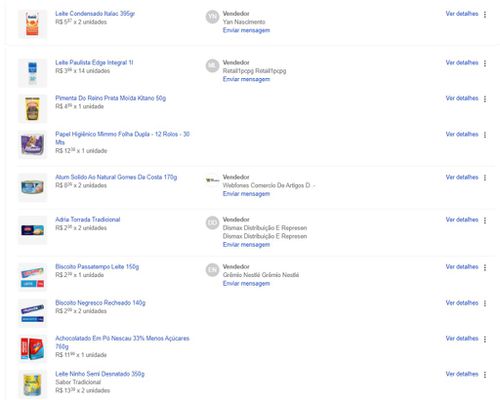Open three-dot menu for Biscoito Passatempo Leite
Viewport: 500px width, 400px height.
point(485,267)
